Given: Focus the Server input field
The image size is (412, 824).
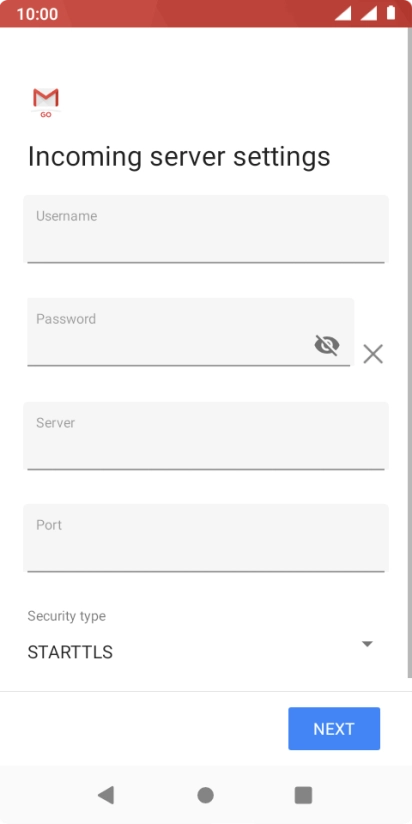Looking at the screenshot, I should point(206,436).
